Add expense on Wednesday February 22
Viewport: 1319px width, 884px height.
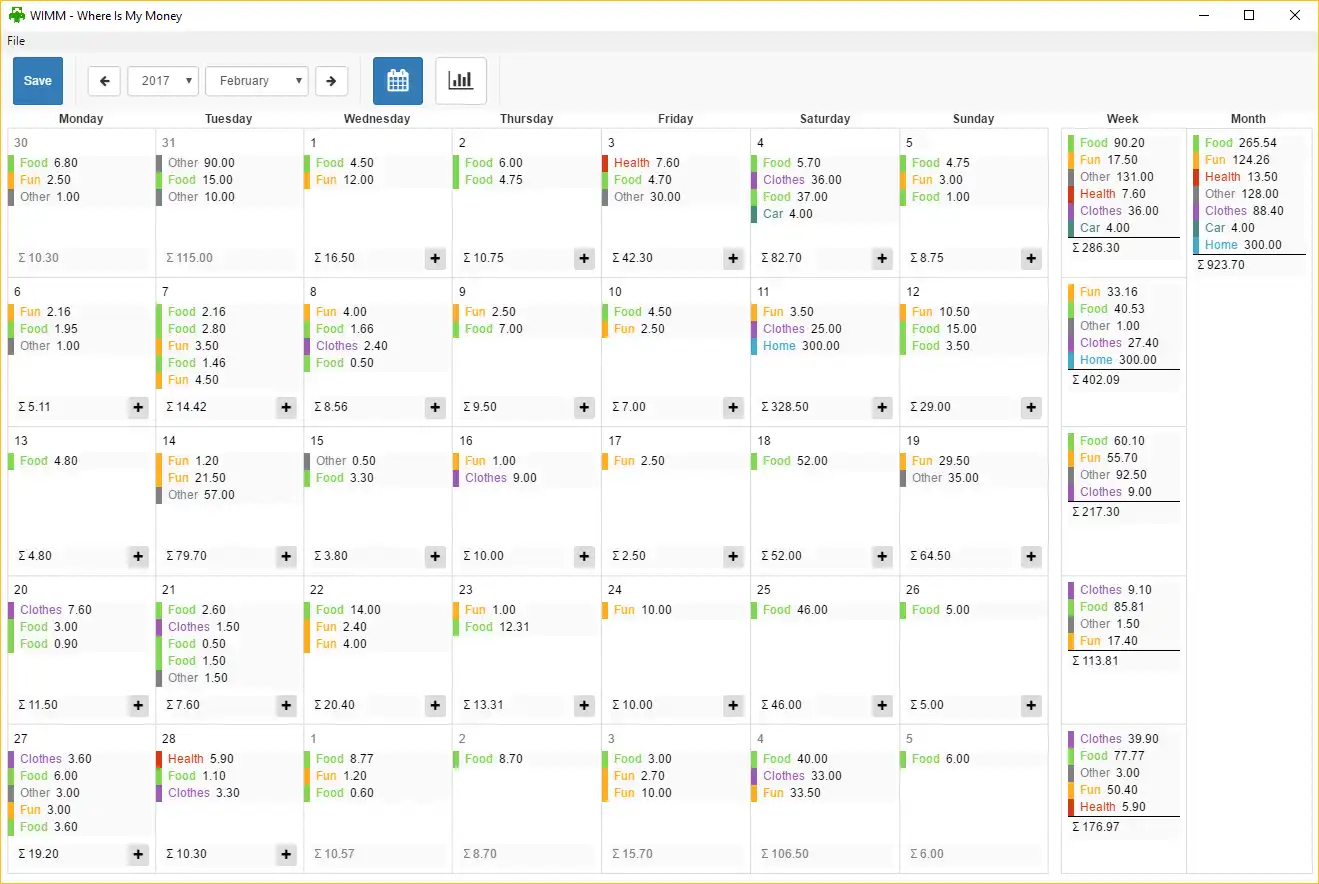coord(435,705)
